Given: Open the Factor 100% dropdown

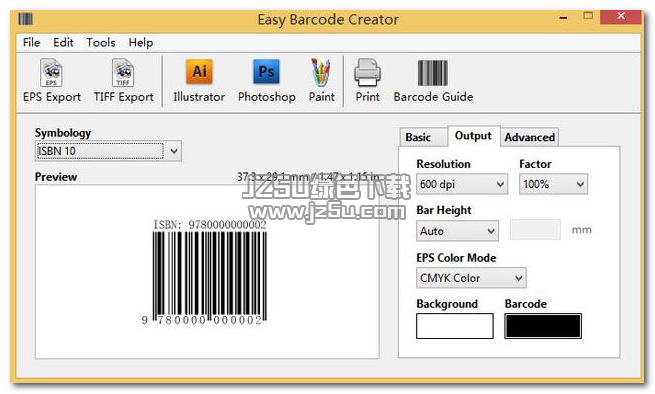Looking at the screenshot, I should click(x=553, y=184).
